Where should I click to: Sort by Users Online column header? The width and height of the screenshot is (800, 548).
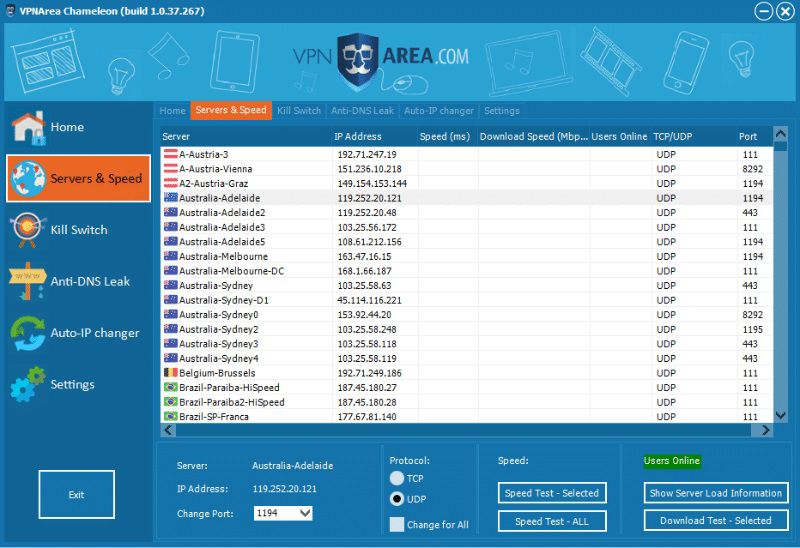(x=620, y=137)
